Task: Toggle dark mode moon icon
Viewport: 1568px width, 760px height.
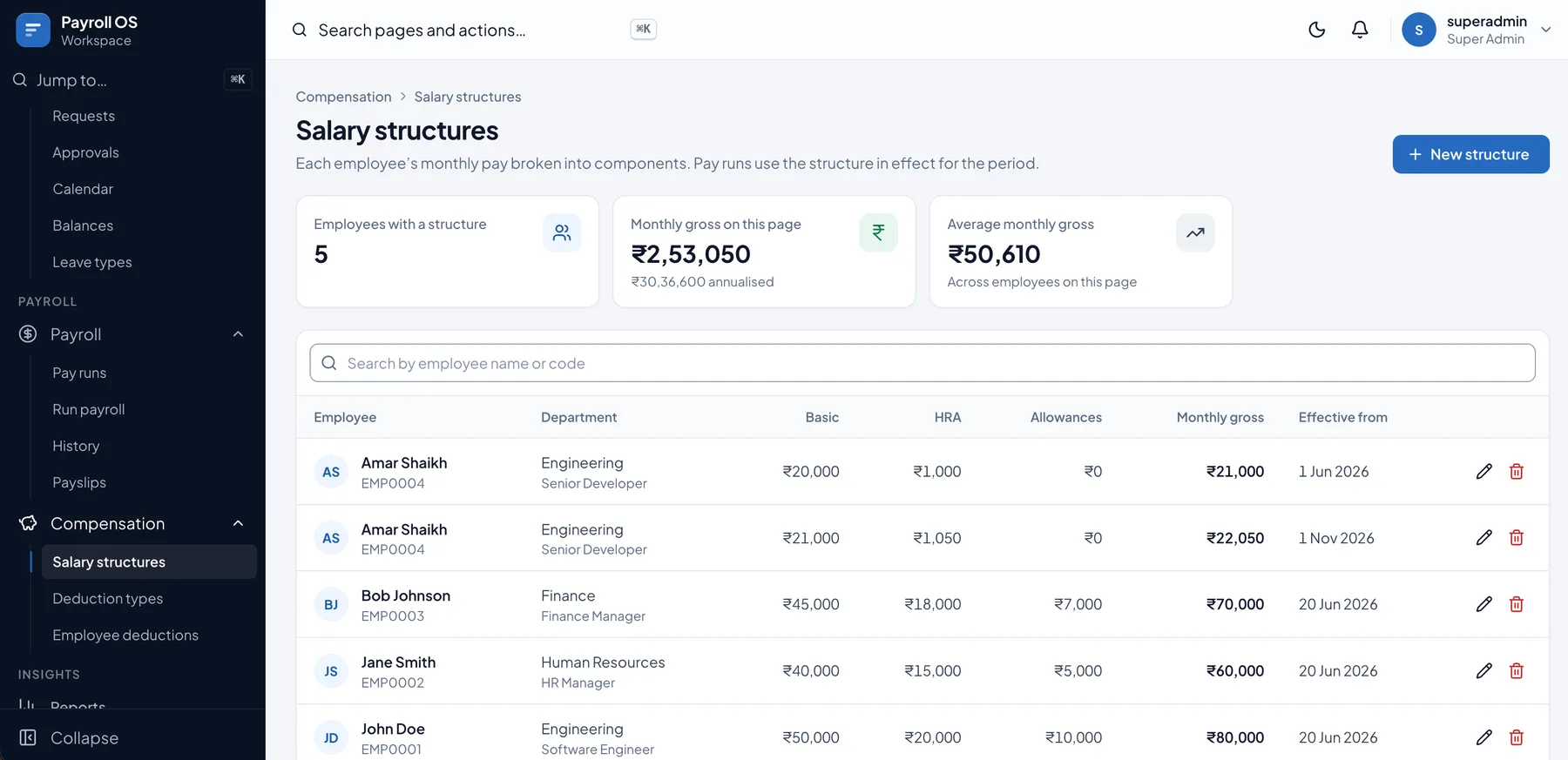Action: (1317, 30)
